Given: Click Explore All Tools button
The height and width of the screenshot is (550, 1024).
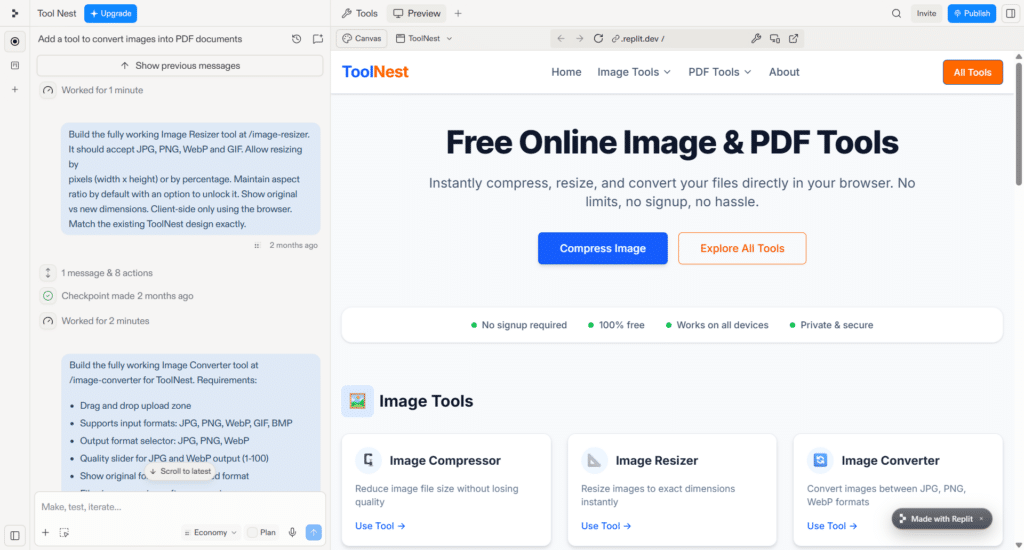Looking at the screenshot, I should tap(742, 248).
